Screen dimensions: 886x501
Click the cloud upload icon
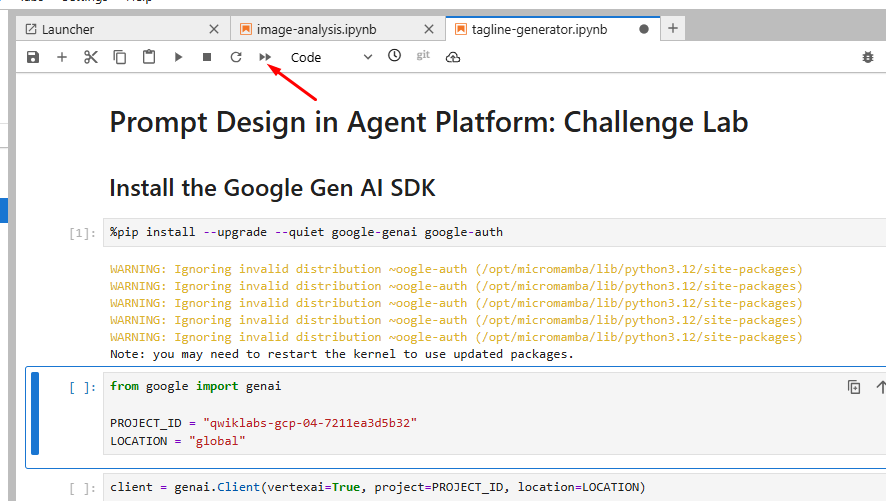(x=453, y=57)
